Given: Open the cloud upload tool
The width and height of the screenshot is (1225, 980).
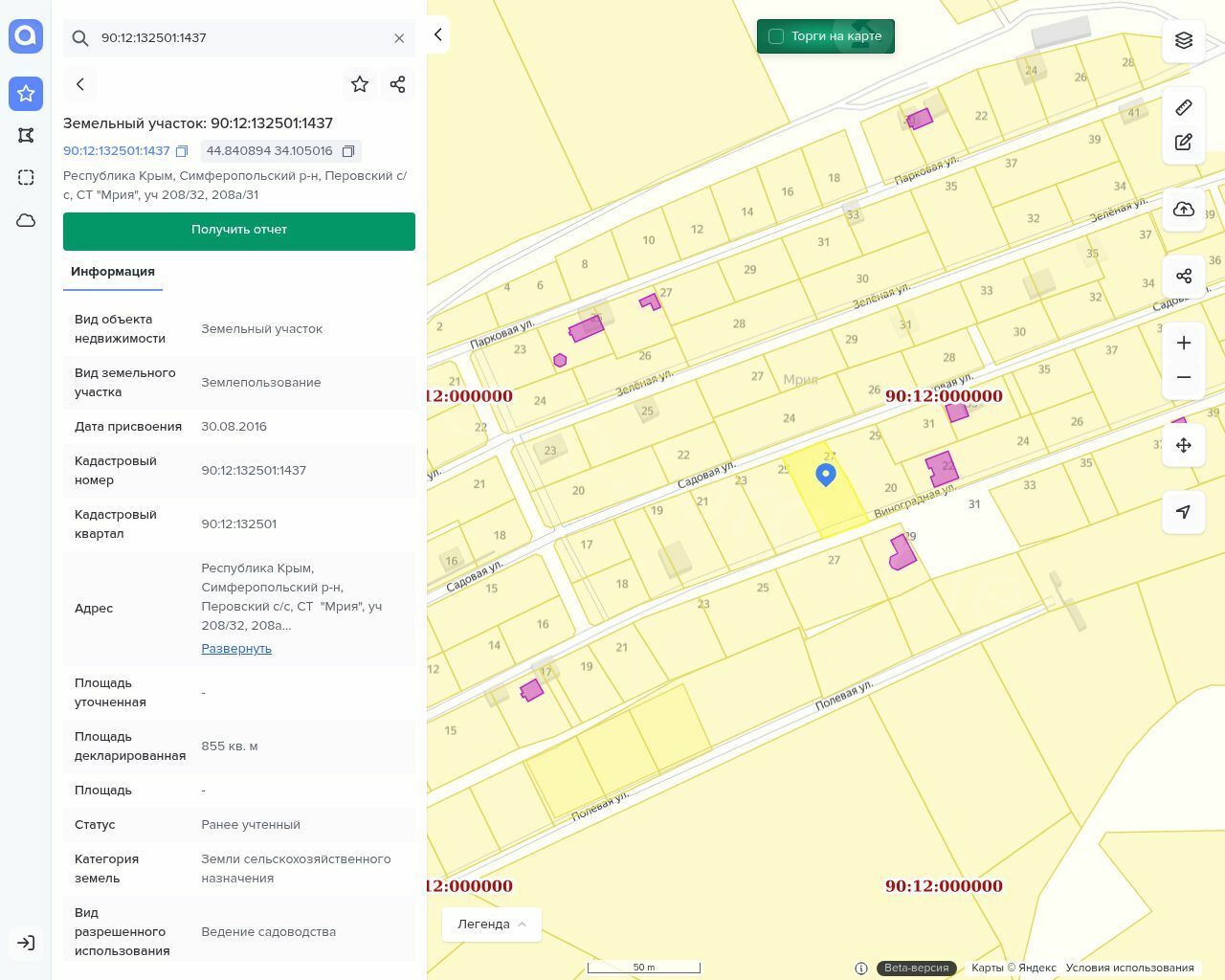Looking at the screenshot, I should click(x=1184, y=210).
